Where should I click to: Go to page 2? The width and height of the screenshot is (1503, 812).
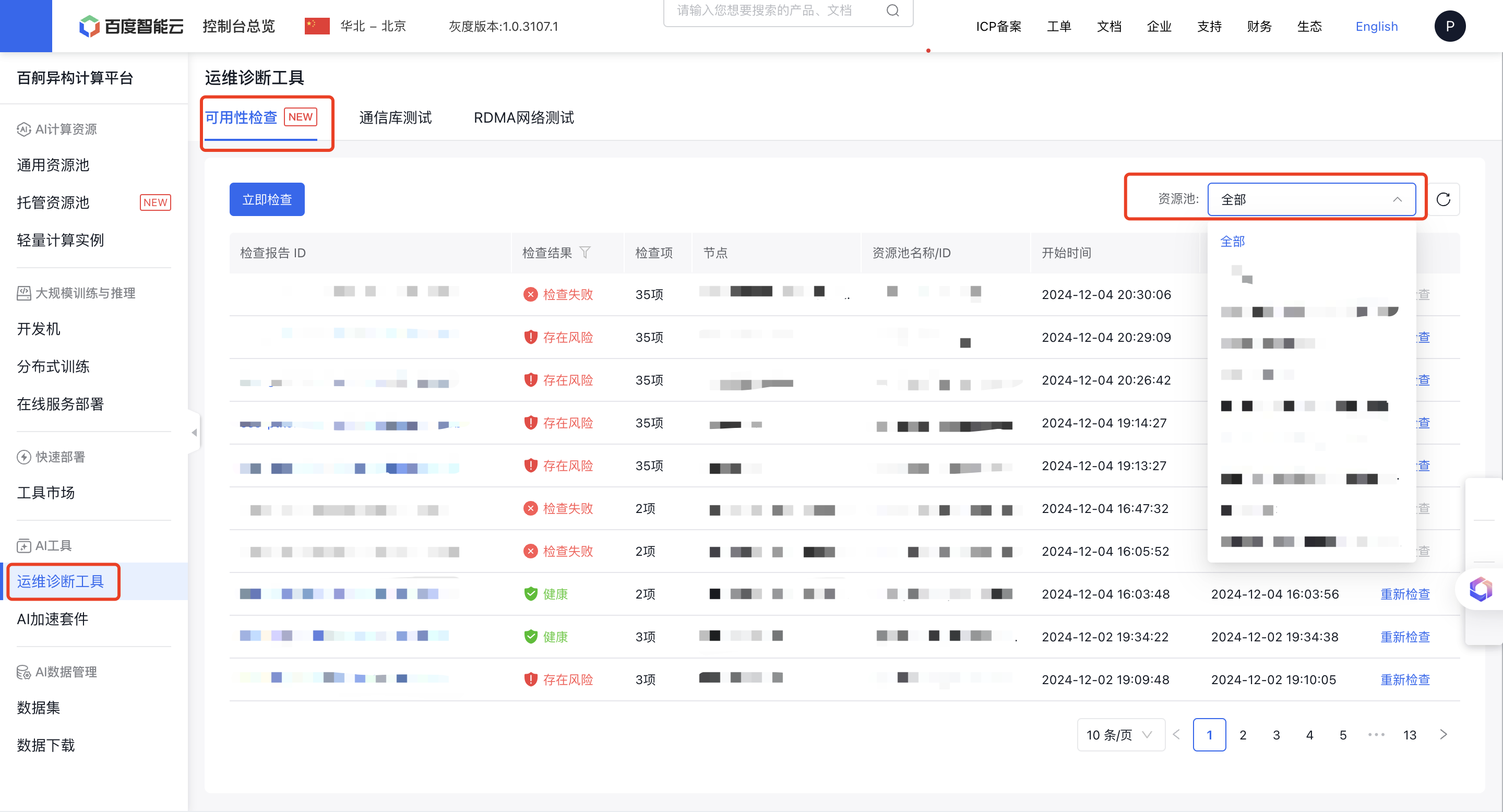[x=1243, y=735]
